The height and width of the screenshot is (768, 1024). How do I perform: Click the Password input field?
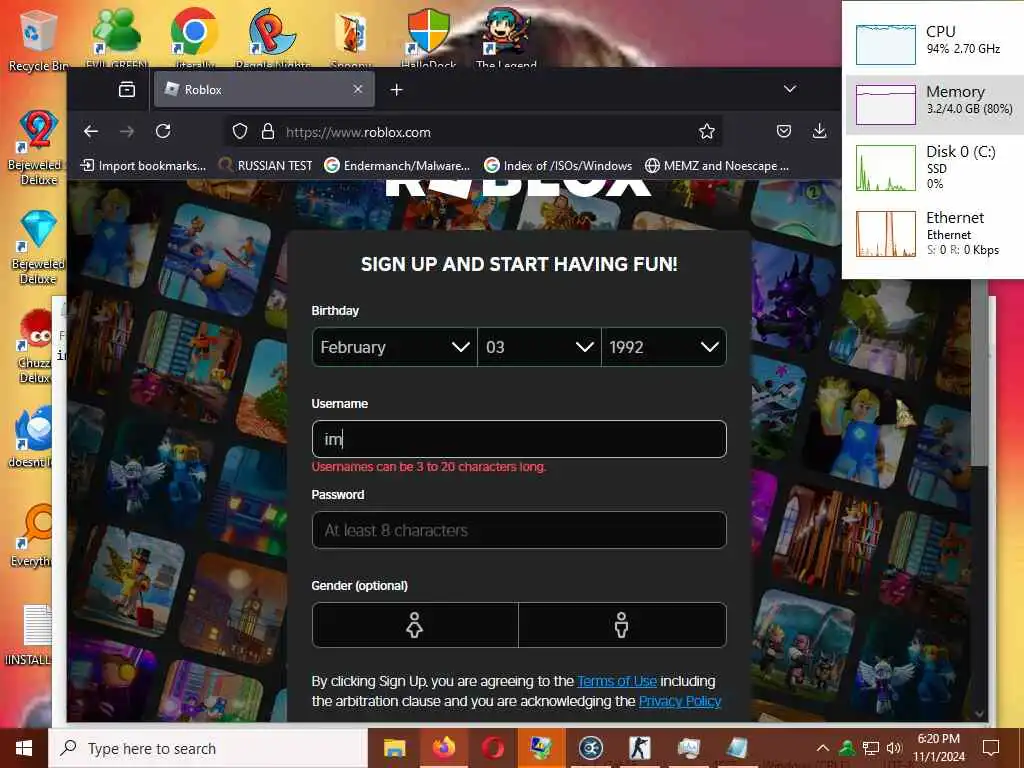click(519, 530)
